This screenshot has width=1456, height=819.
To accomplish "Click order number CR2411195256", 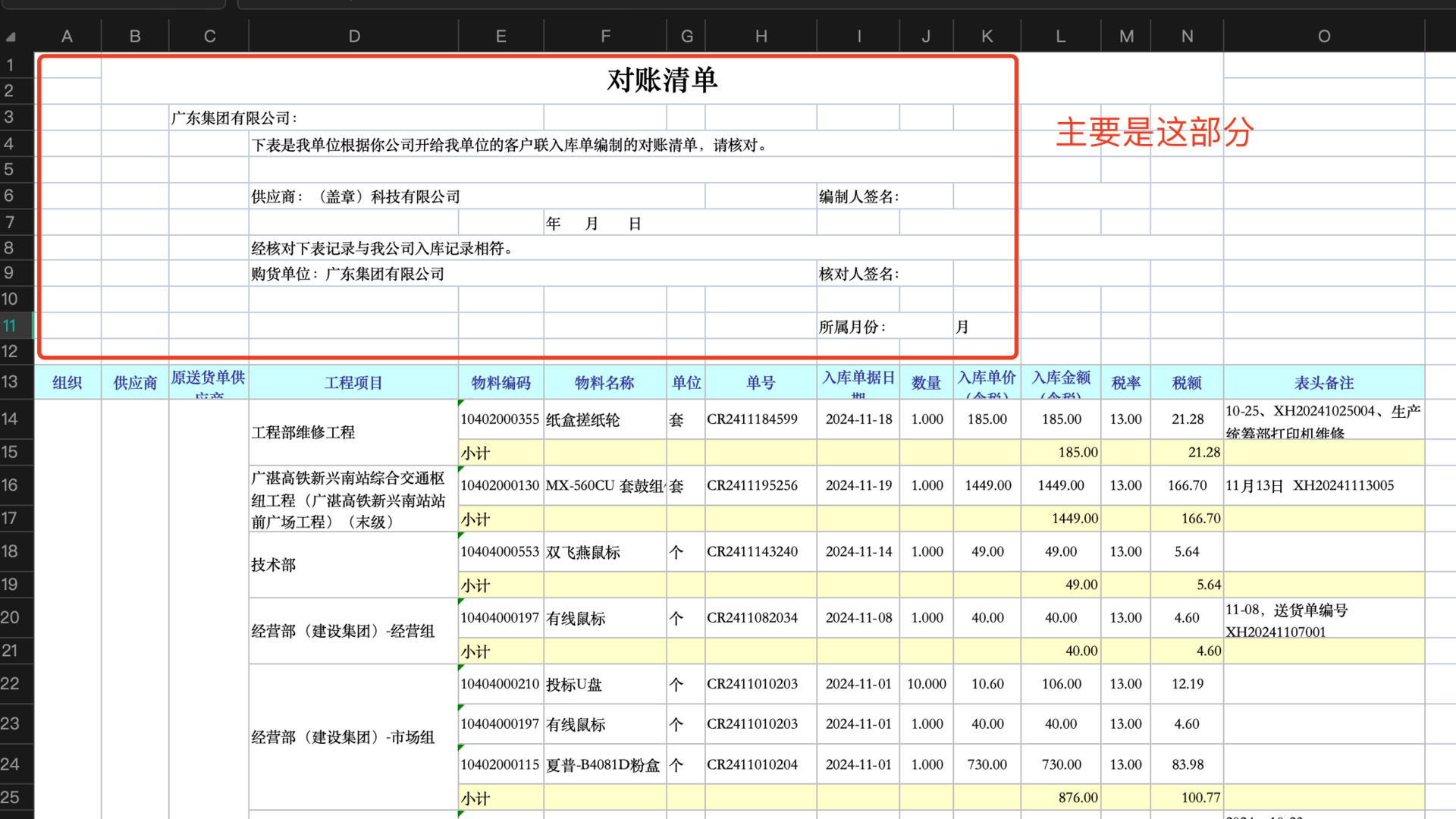I will point(761,485).
